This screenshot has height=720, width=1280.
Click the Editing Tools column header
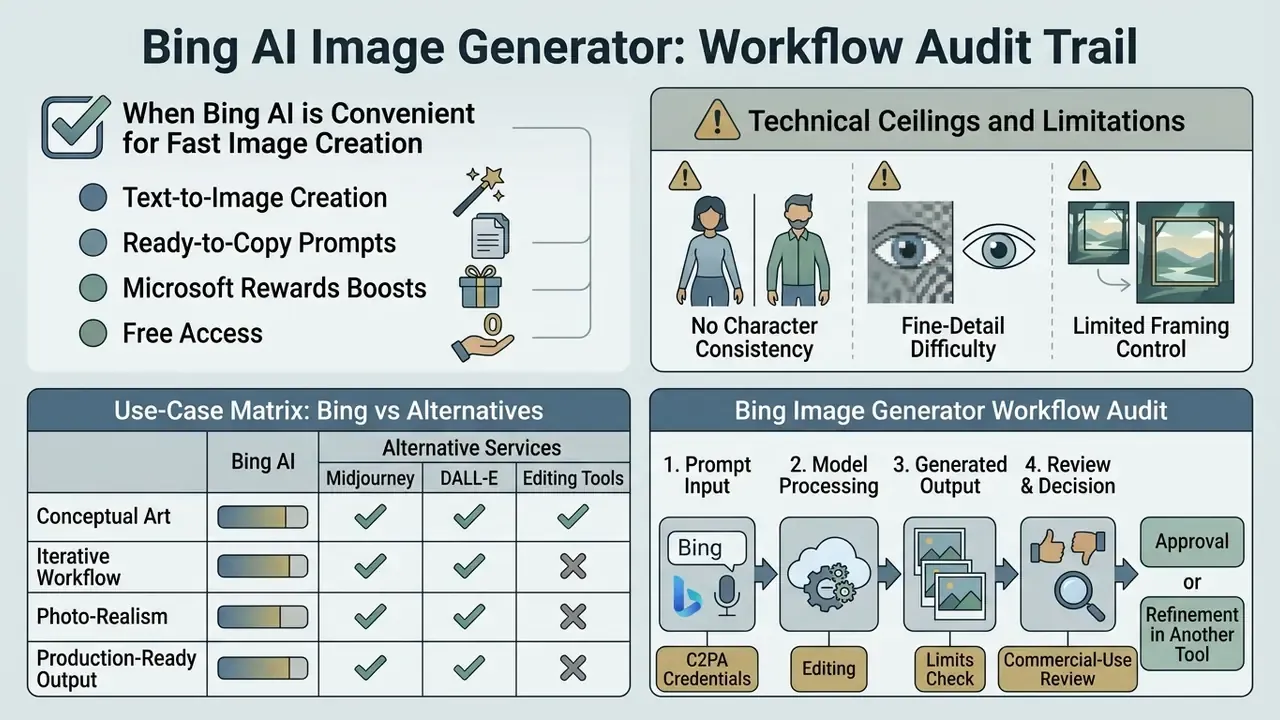tap(573, 478)
